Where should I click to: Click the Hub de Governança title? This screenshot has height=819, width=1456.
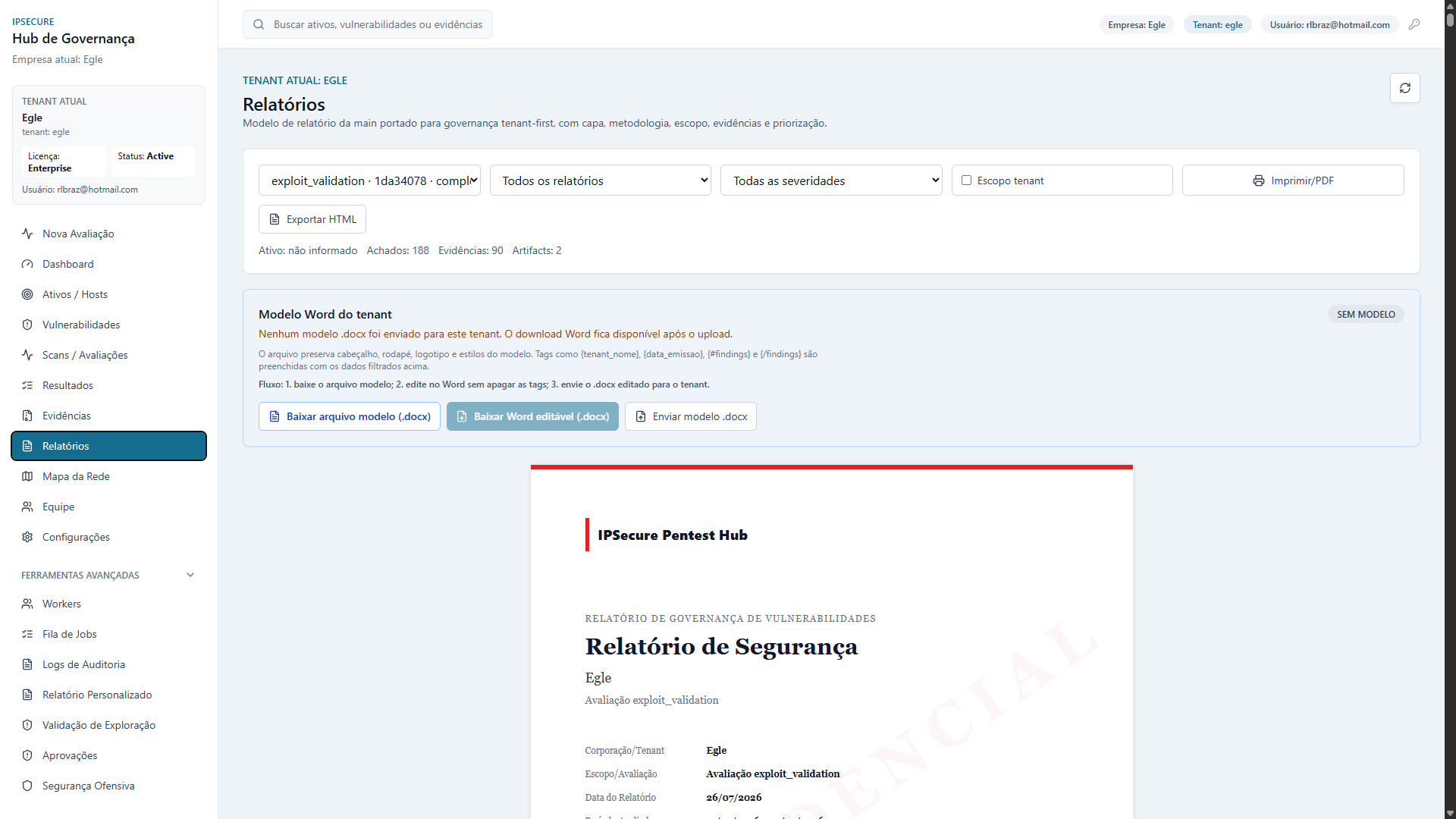coord(73,39)
